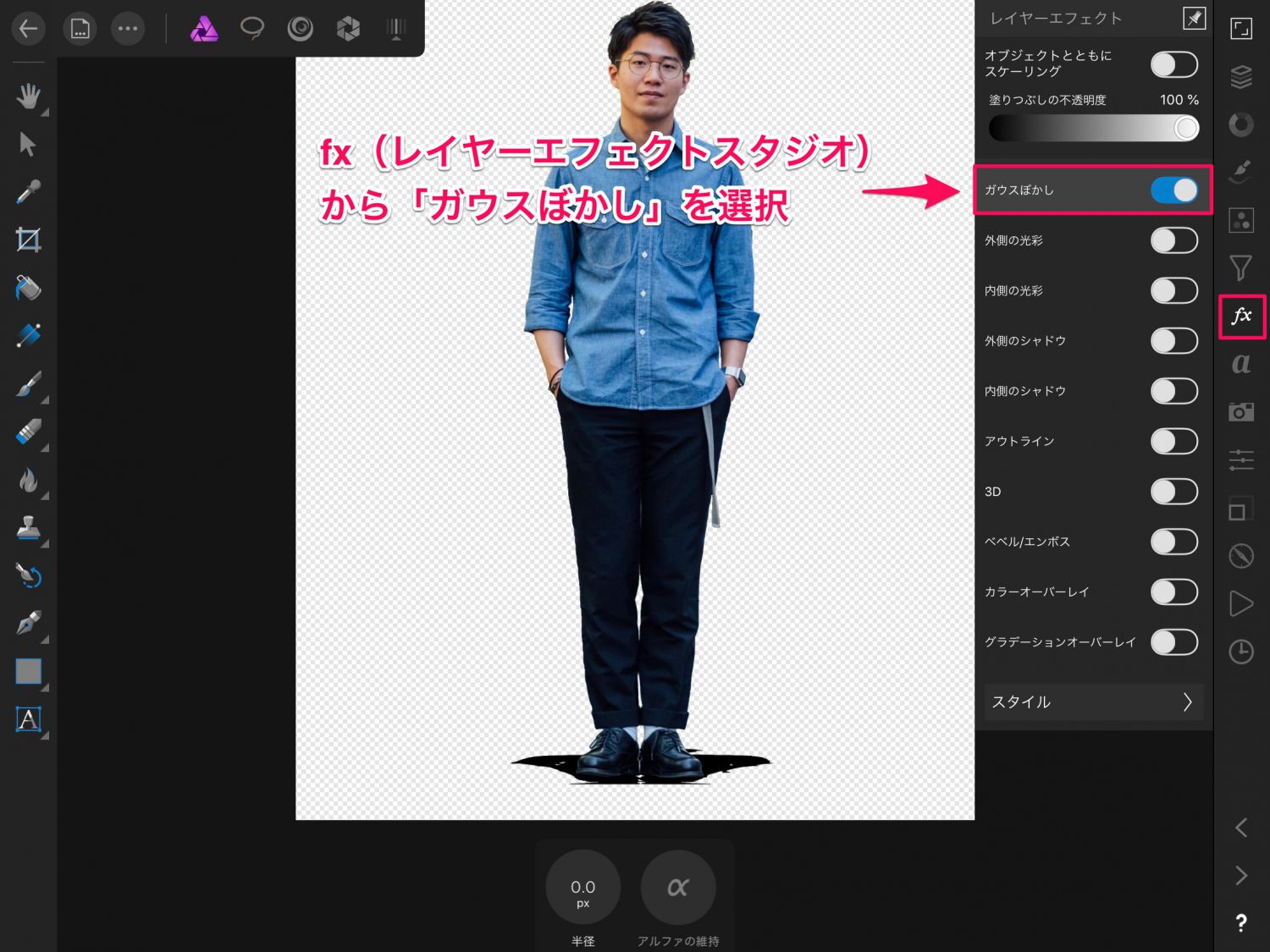Image resolution: width=1270 pixels, height=952 pixels.
Task: Open the fx Layer Effects studio
Action: tap(1241, 316)
